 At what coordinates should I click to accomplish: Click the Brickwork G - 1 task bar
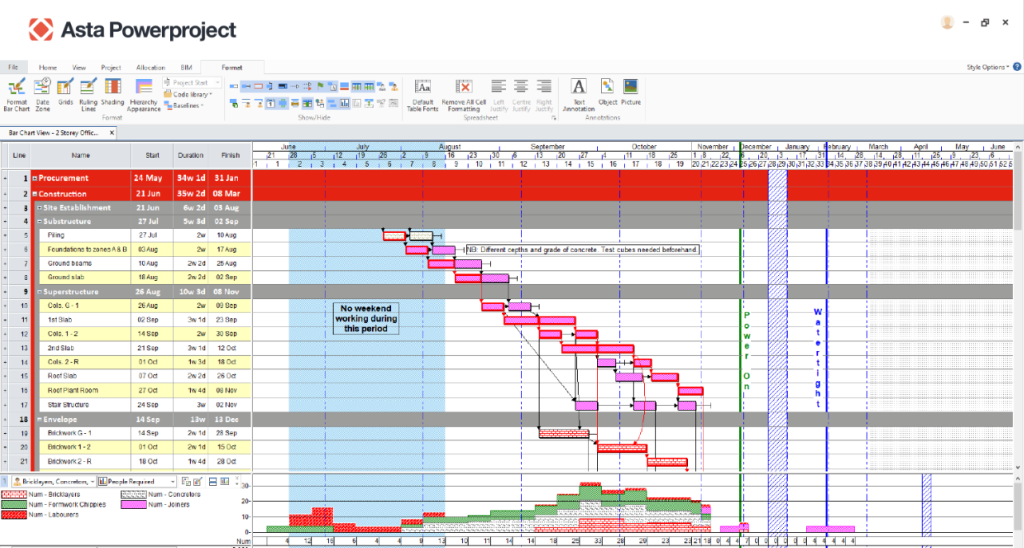tap(564, 433)
